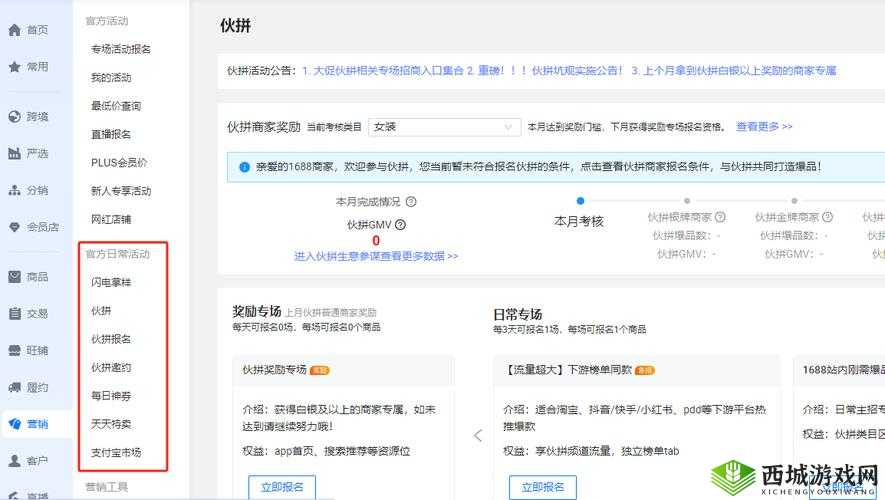Click 本月考核 blue progress step dot
The height and width of the screenshot is (500, 885).
pos(580,200)
